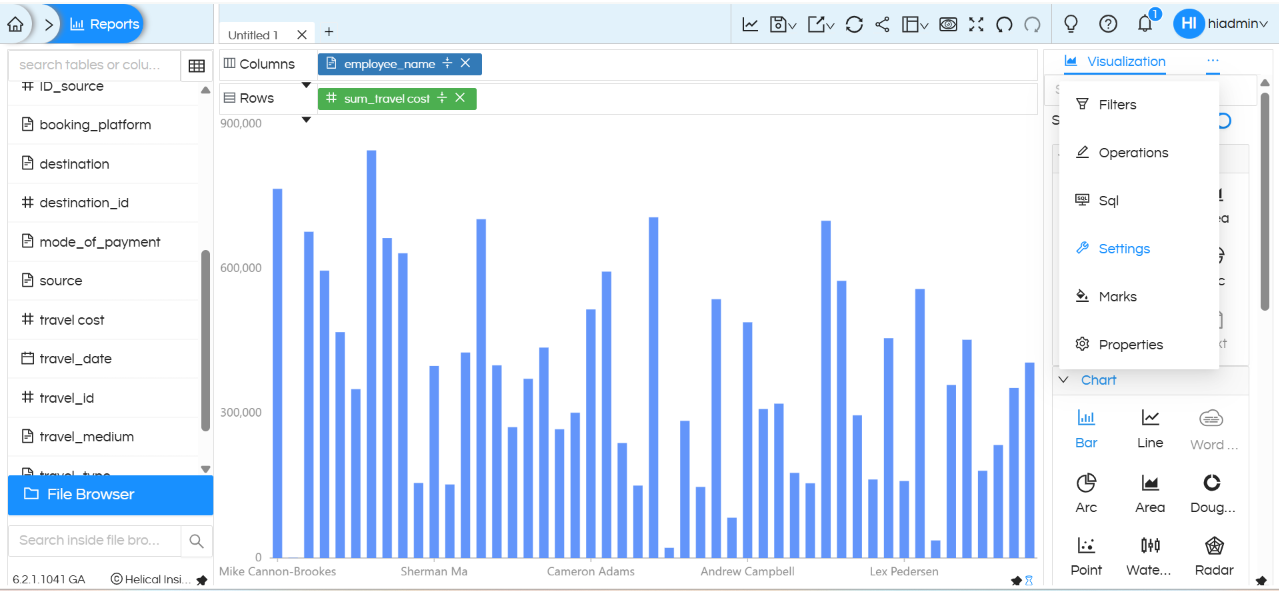Select the Point chart type
The width and height of the screenshot is (1279, 591).
pyautogui.click(x=1086, y=557)
